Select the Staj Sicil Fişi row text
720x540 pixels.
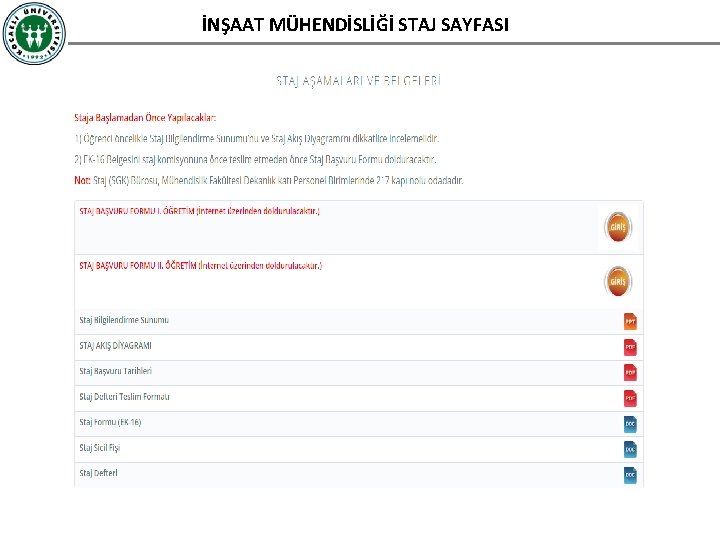click(100, 448)
